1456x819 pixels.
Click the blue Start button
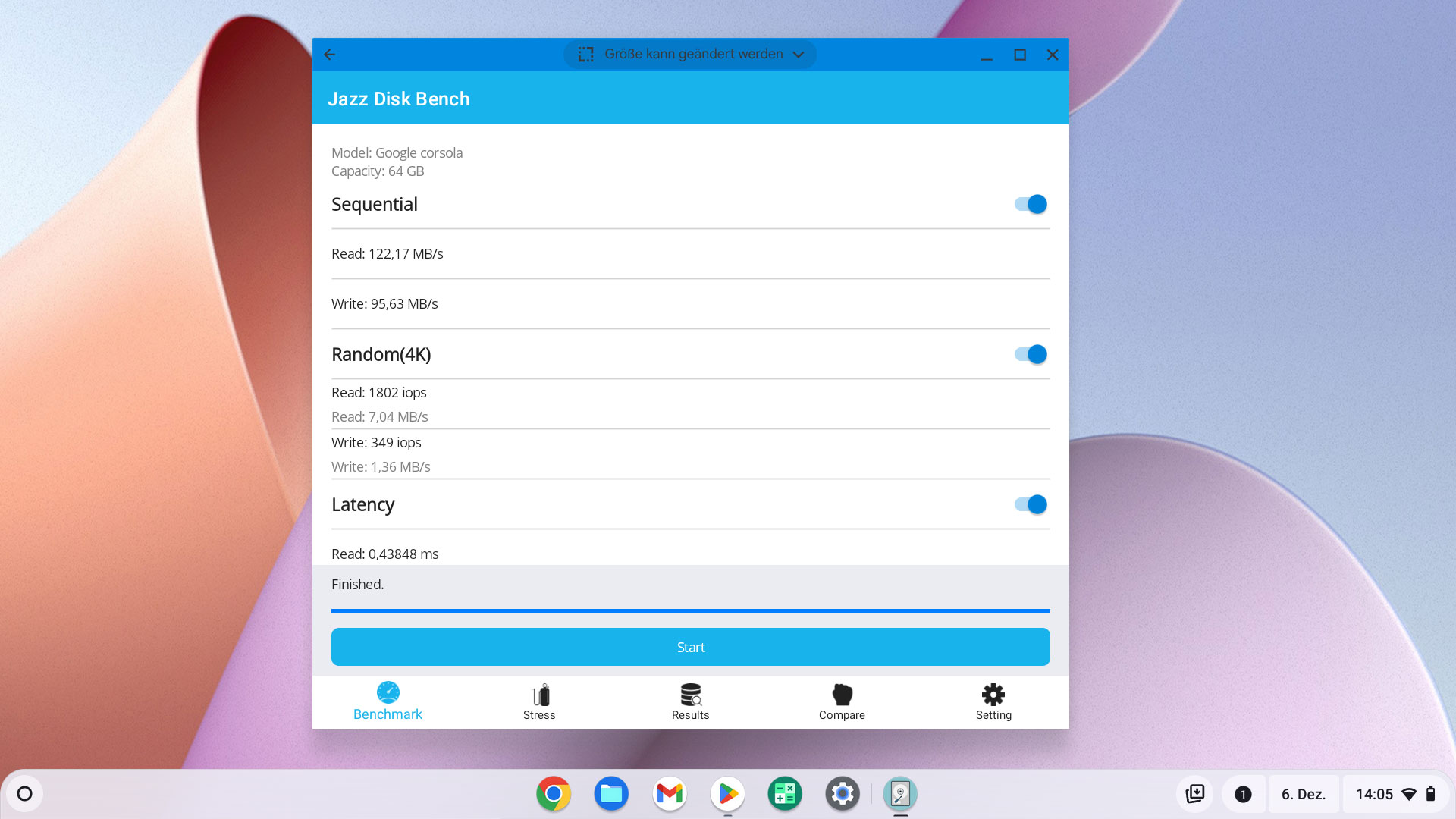tap(691, 647)
